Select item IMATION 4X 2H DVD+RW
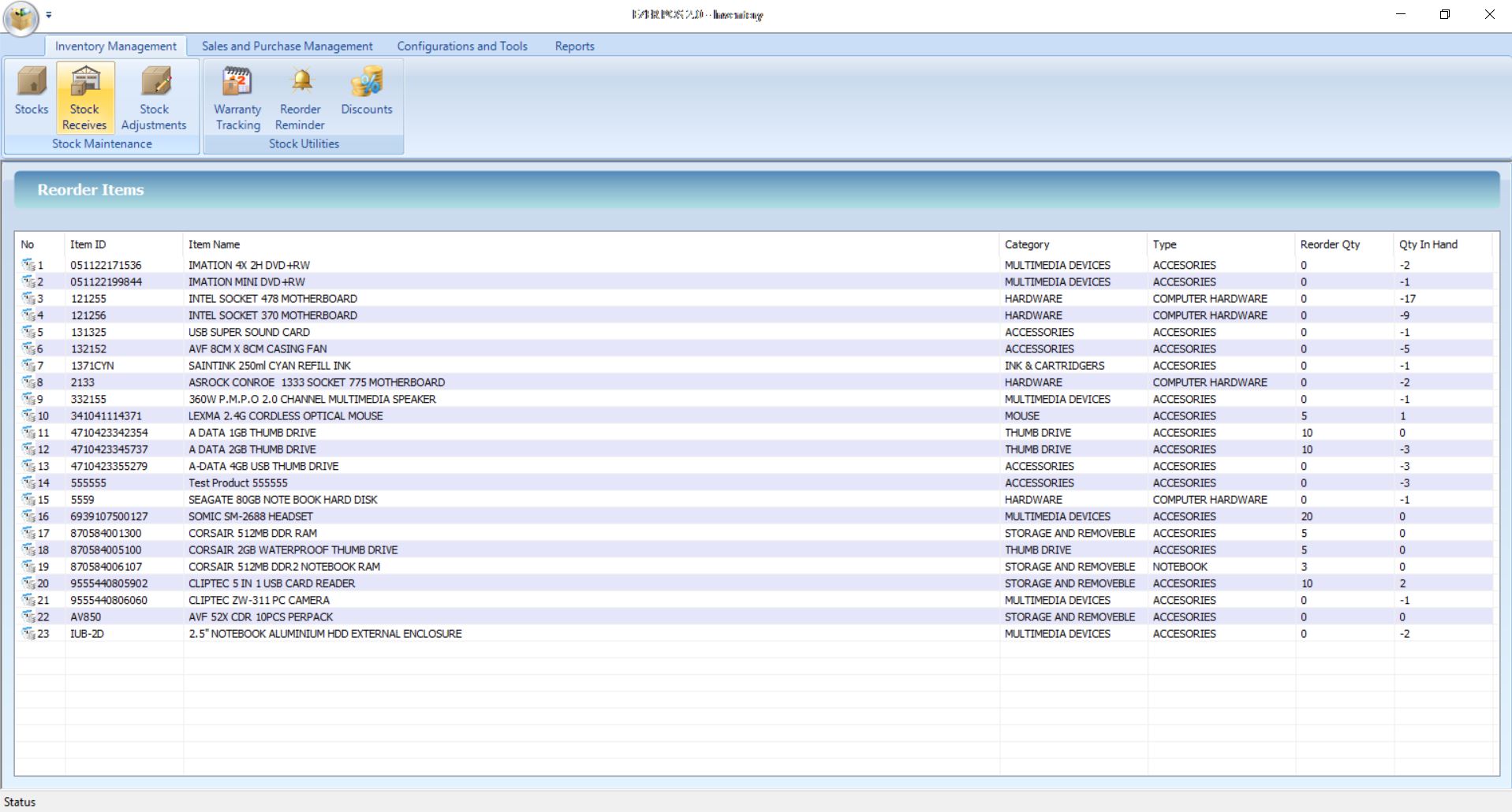This screenshot has width=1512, height=812. pyautogui.click(x=249, y=265)
